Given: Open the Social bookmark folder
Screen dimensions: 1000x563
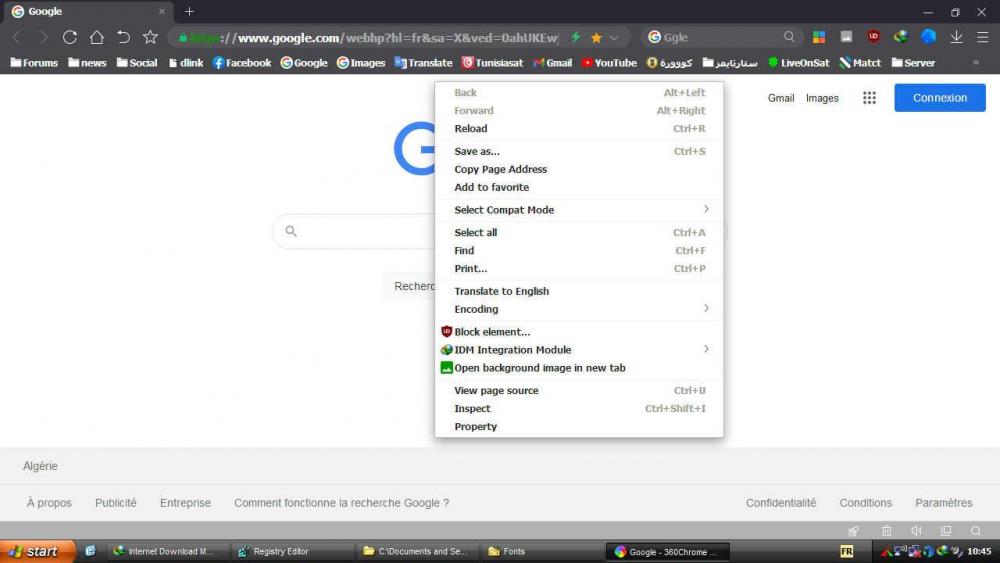Looking at the screenshot, I should pyautogui.click(x=137, y=62).
